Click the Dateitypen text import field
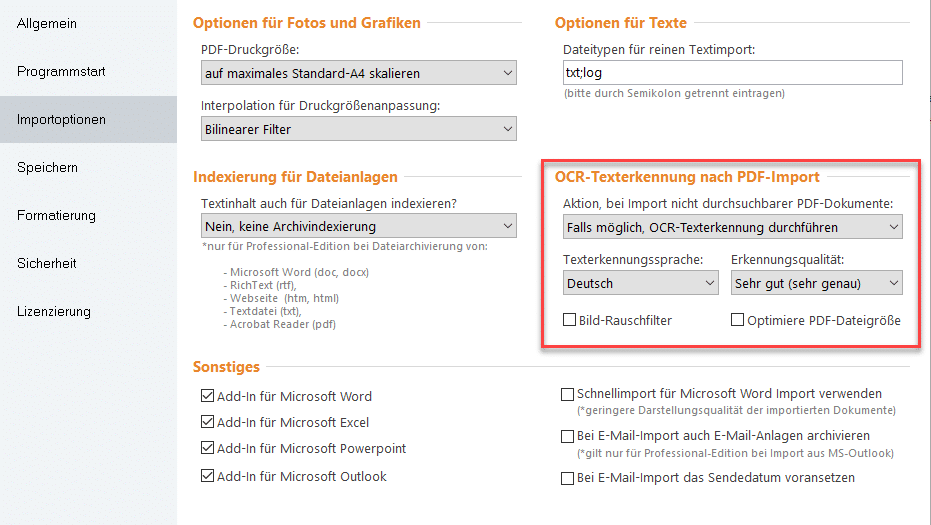This screenshot has width=931, height=525. [x=732, y=73]
